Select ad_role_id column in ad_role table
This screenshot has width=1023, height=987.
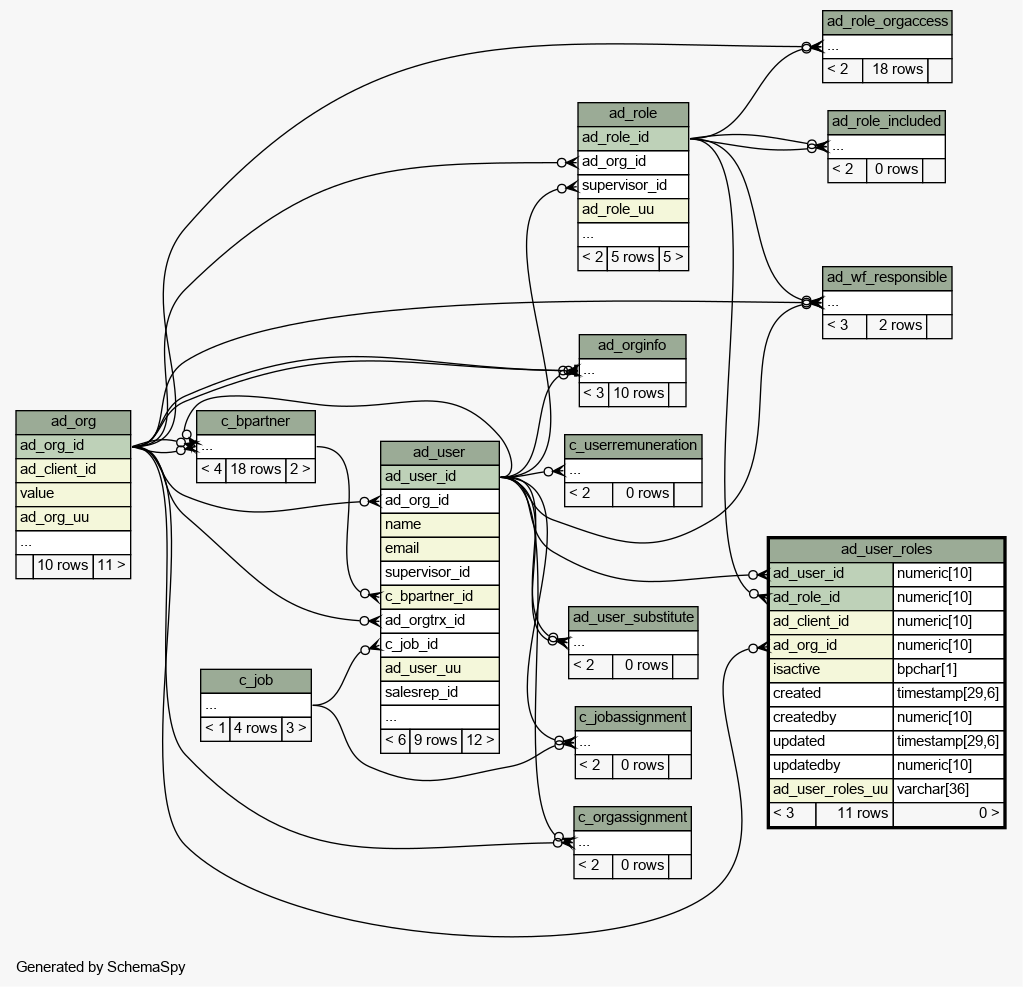point(633,138)
